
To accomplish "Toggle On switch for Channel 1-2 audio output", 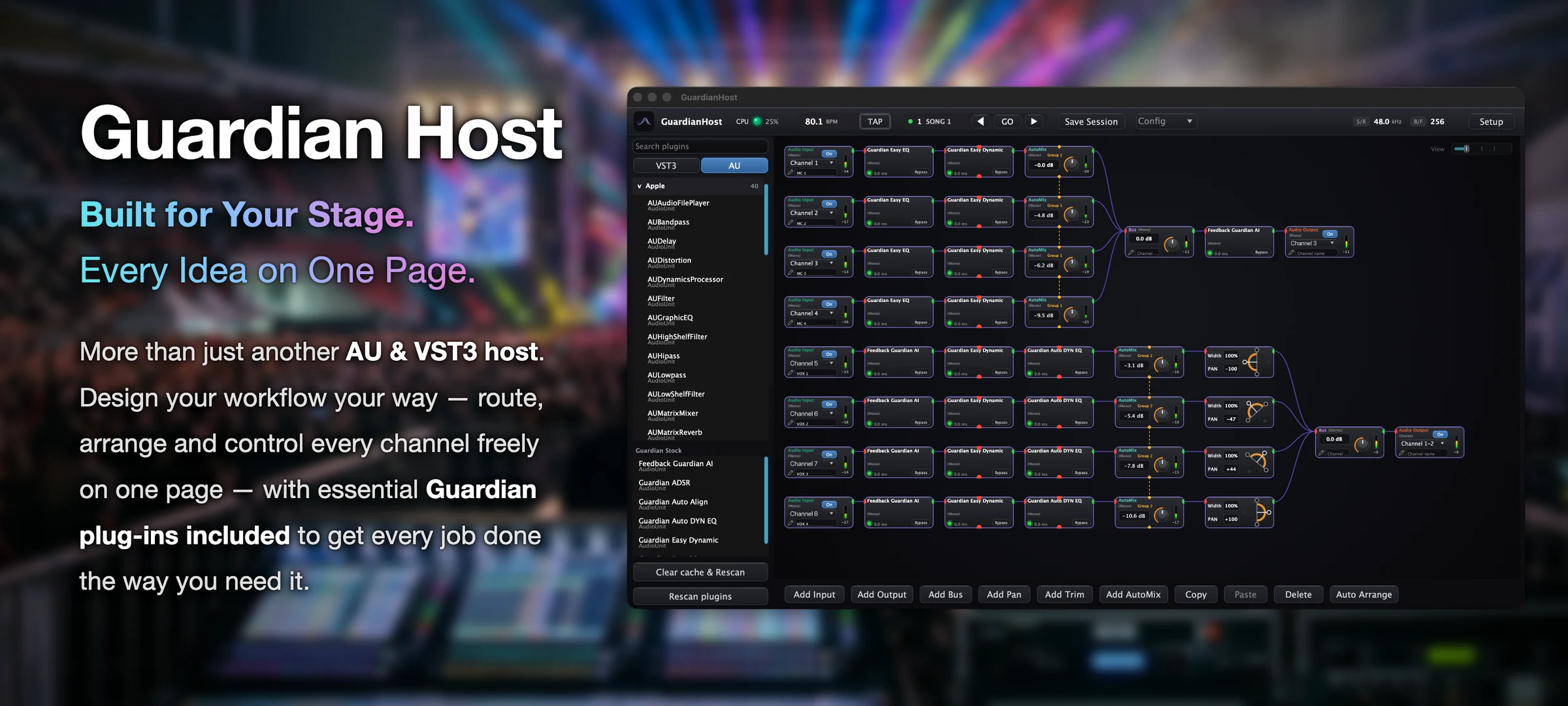I will (x=1440, y=435).
